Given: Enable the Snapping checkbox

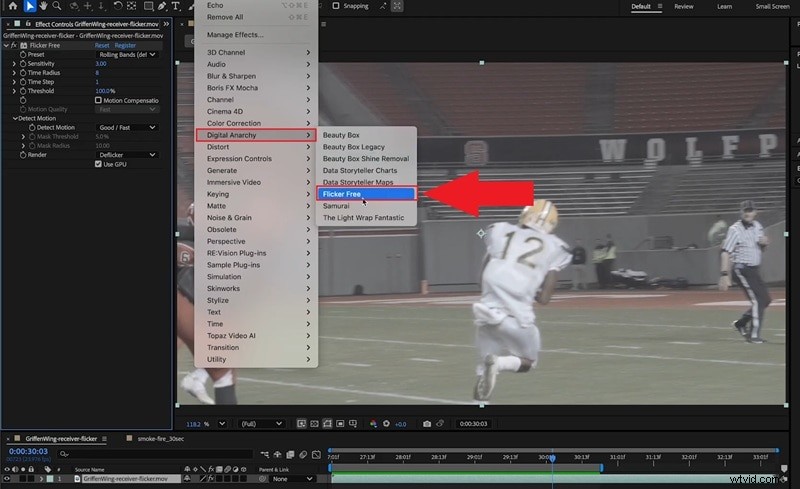Looking at the screenshot, I should tap(336, 6).
